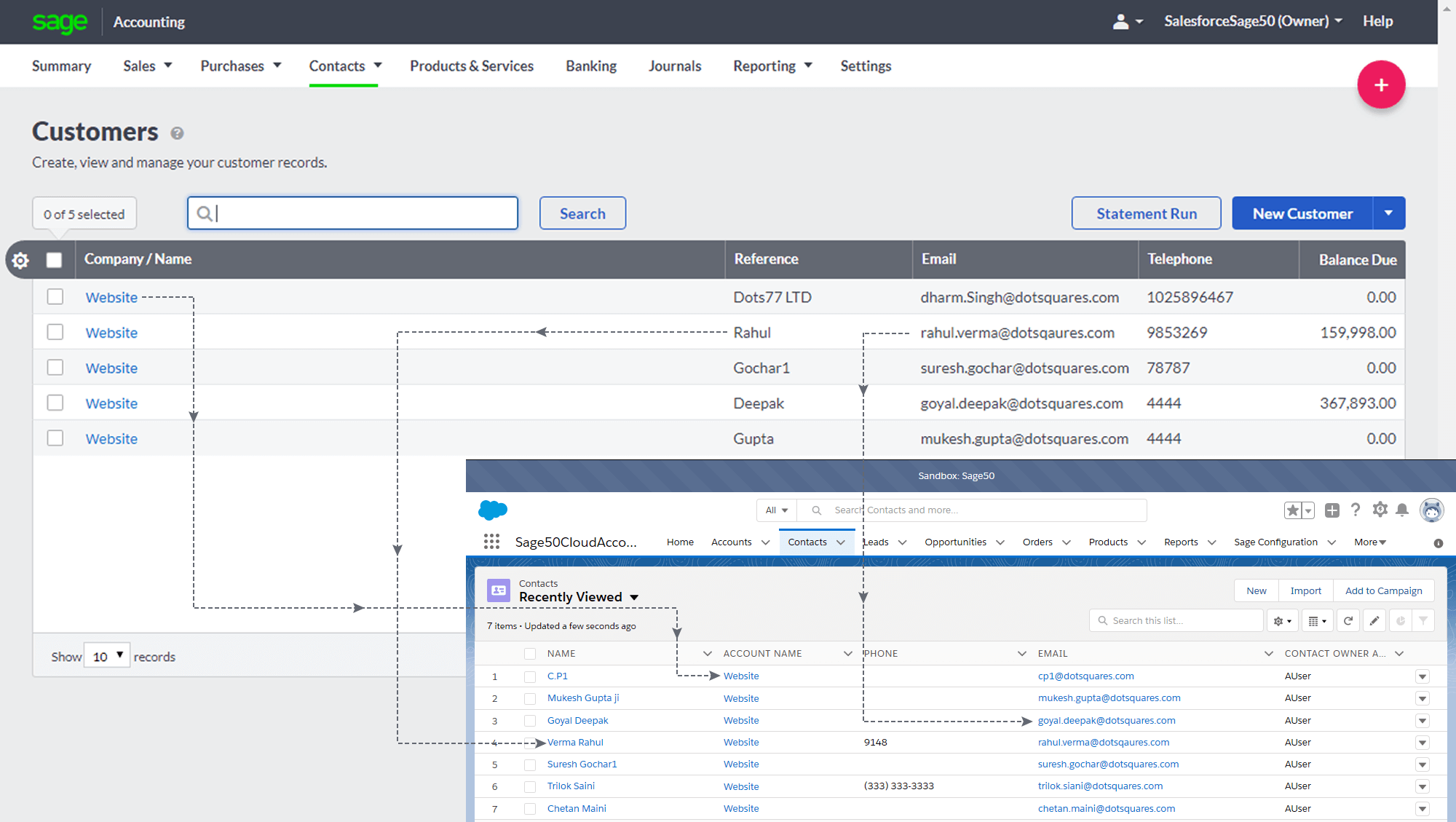The height and width of the screenshot is (822, 1456).
Task: Click the customer search input field
Action: (353, 213)
